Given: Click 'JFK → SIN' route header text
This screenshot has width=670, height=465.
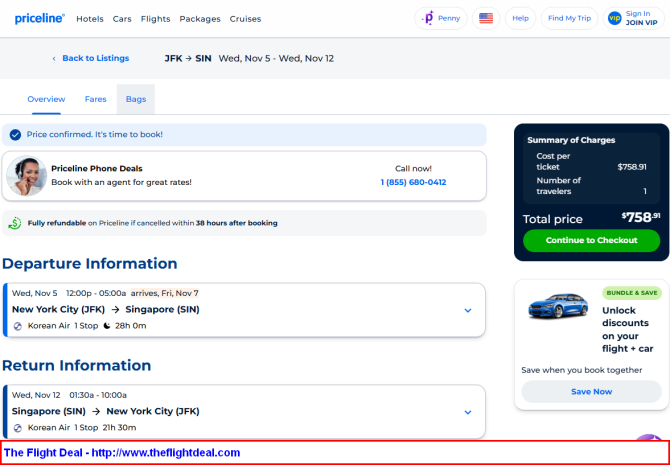Looking at the screenshot, I should pyautogui.click(x=188, y=58).
